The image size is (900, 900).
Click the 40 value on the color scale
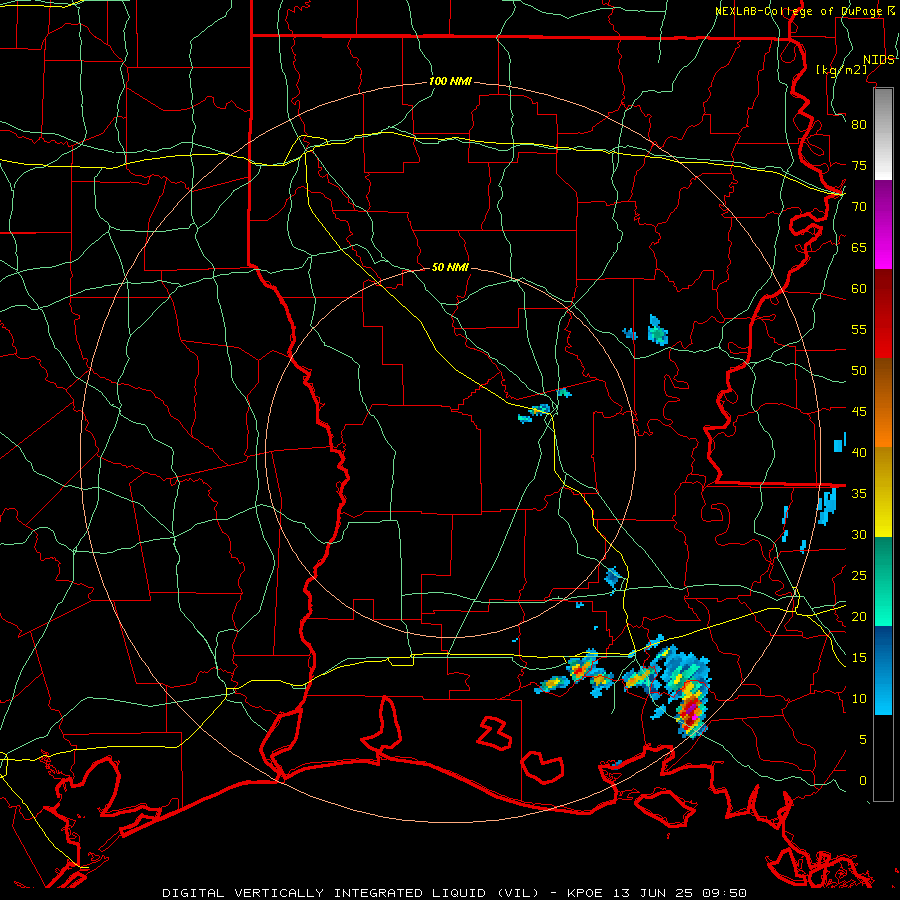859,453
